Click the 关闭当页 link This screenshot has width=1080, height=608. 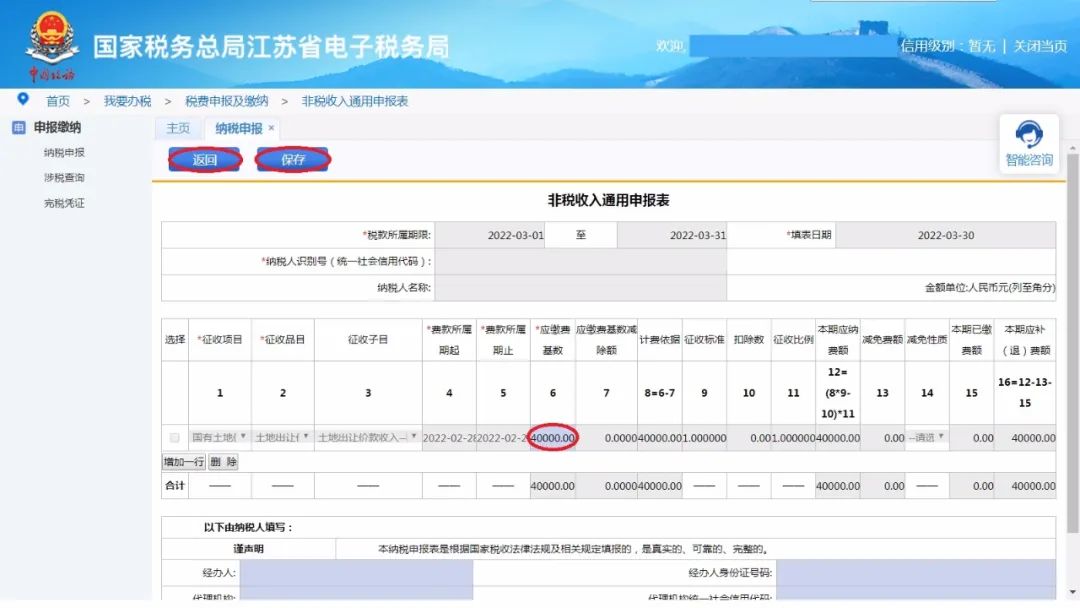click(x=1040, y=46)
